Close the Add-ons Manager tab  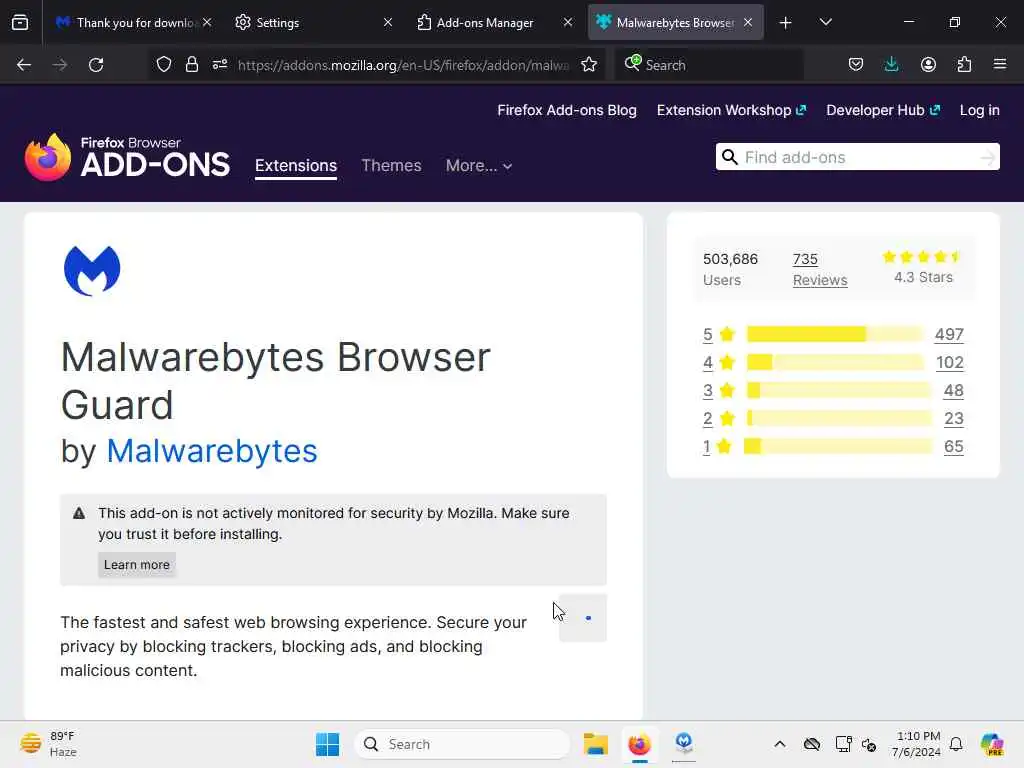(568, 22)
